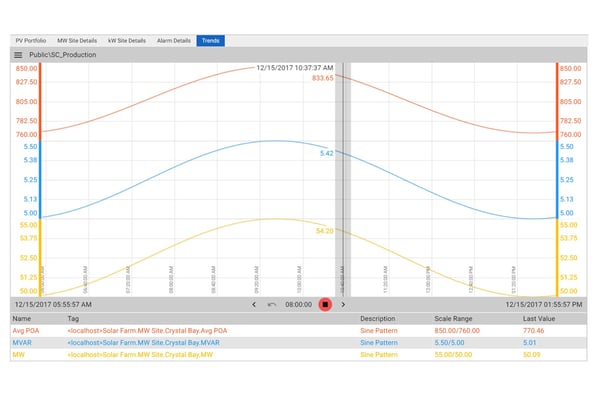Viewport: 600px width, 396px height.
Task: Stop live trending with red stop button
Action: click(325, 305)
